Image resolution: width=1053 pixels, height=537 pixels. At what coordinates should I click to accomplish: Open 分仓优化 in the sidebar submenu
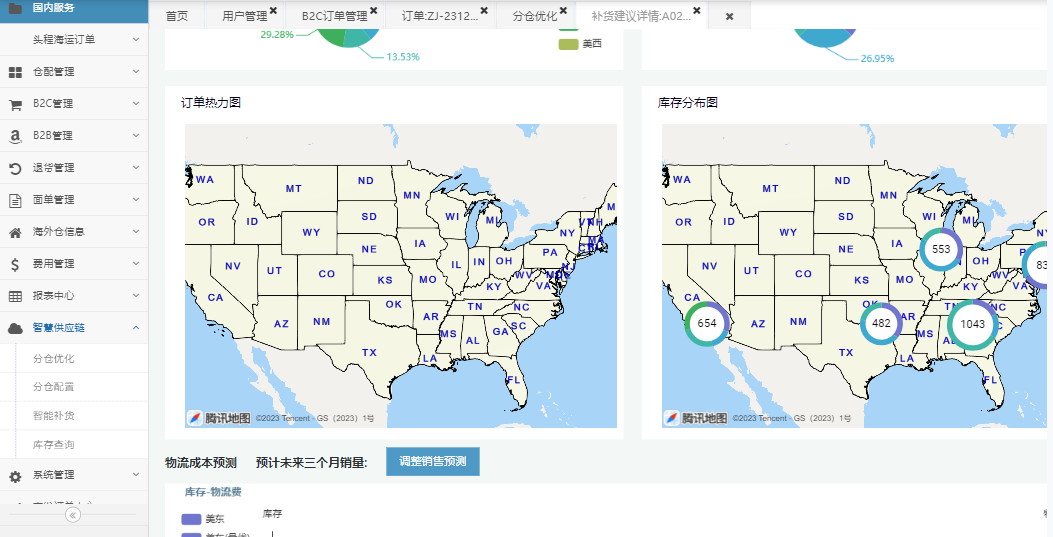[54, 358]
